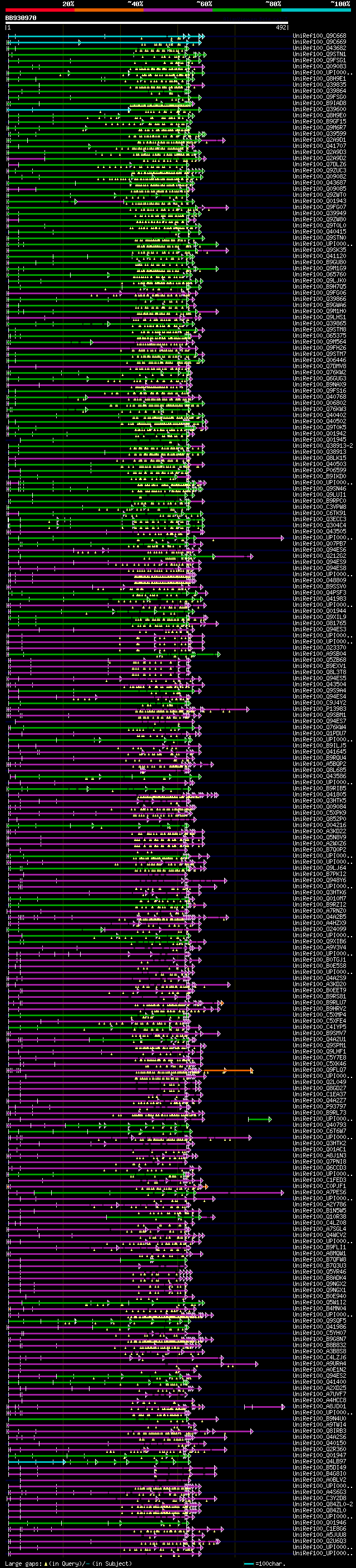Select UniRef100_Q39599 label
The width and height of the screenshot is (356, 1568).
click(x=319, y=133)
